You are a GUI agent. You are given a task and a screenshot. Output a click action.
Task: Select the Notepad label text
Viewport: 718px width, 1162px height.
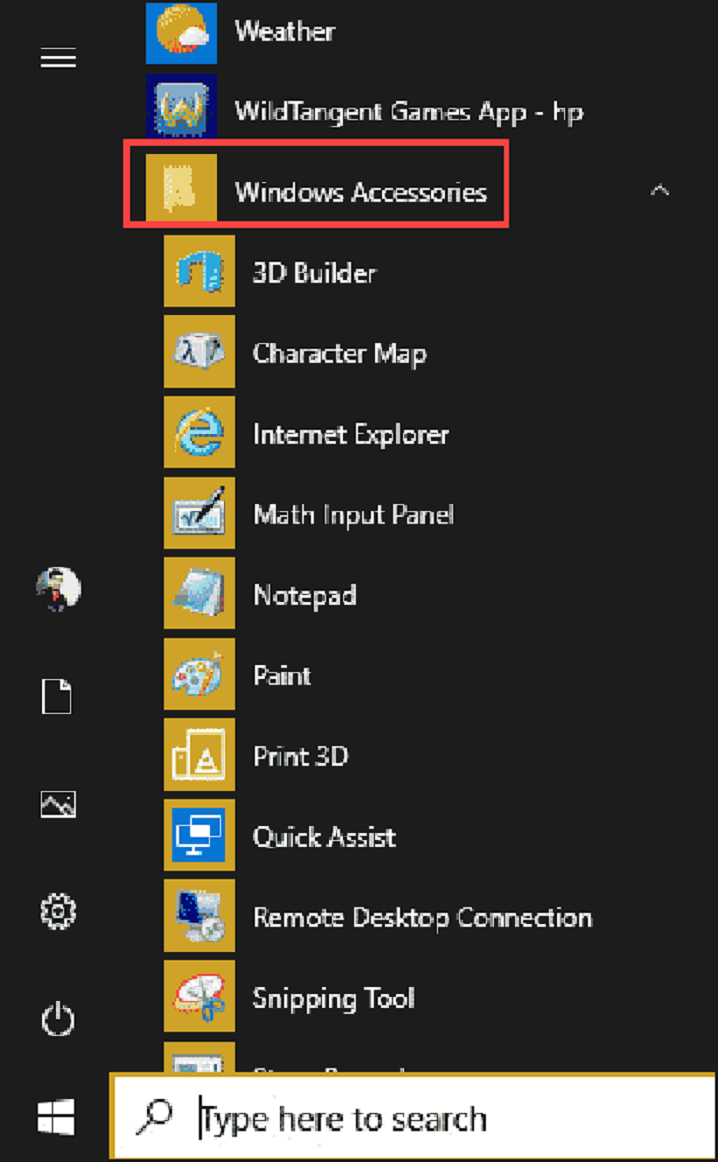tap(305, 595)
